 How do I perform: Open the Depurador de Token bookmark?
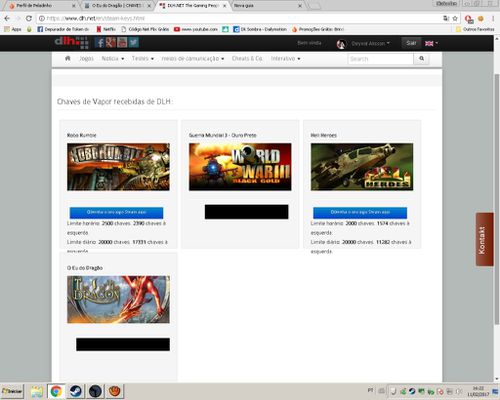(x=63, y=29)
